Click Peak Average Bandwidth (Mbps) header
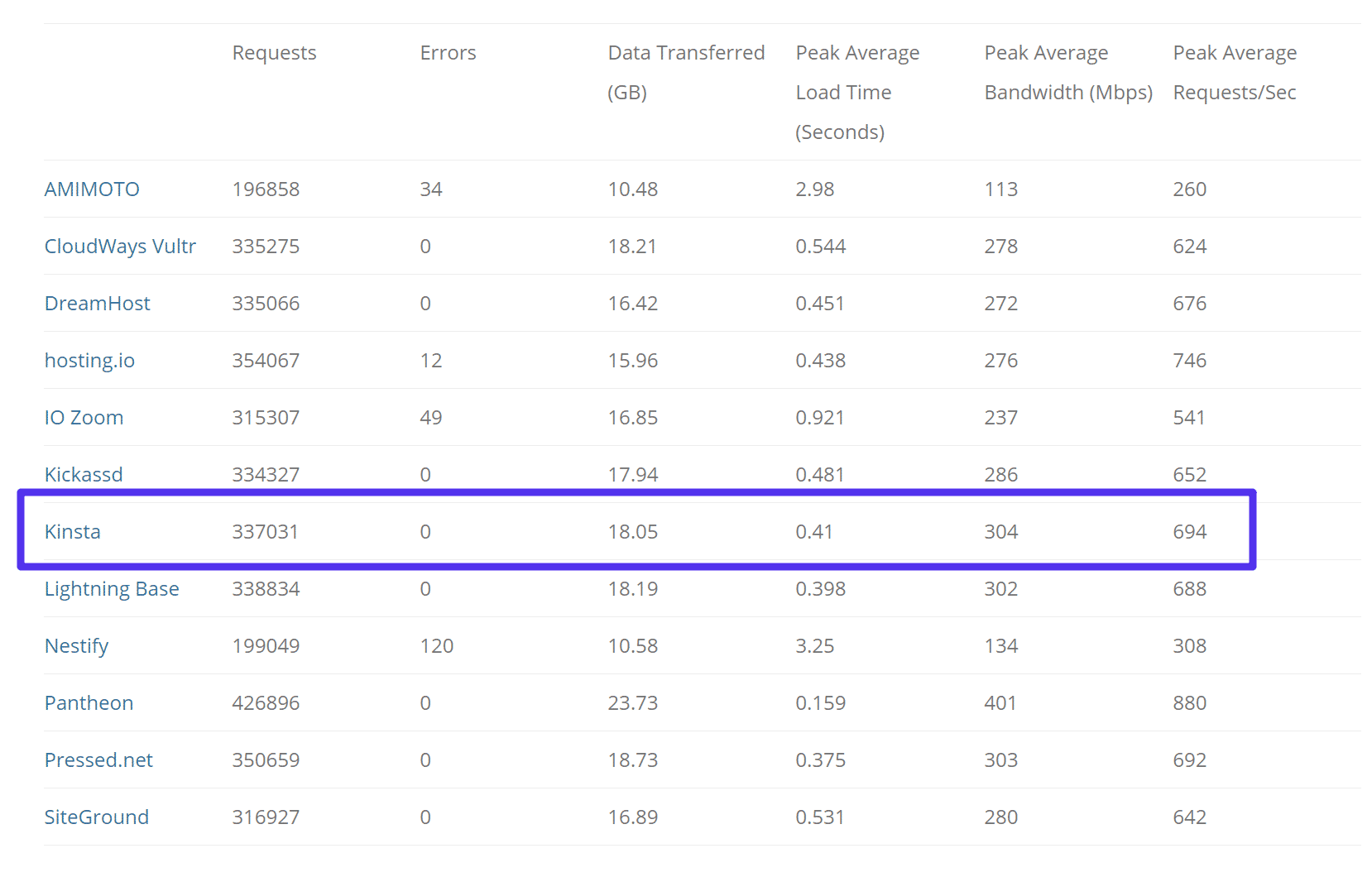1372x877 pixels. tap(1067, 73)
